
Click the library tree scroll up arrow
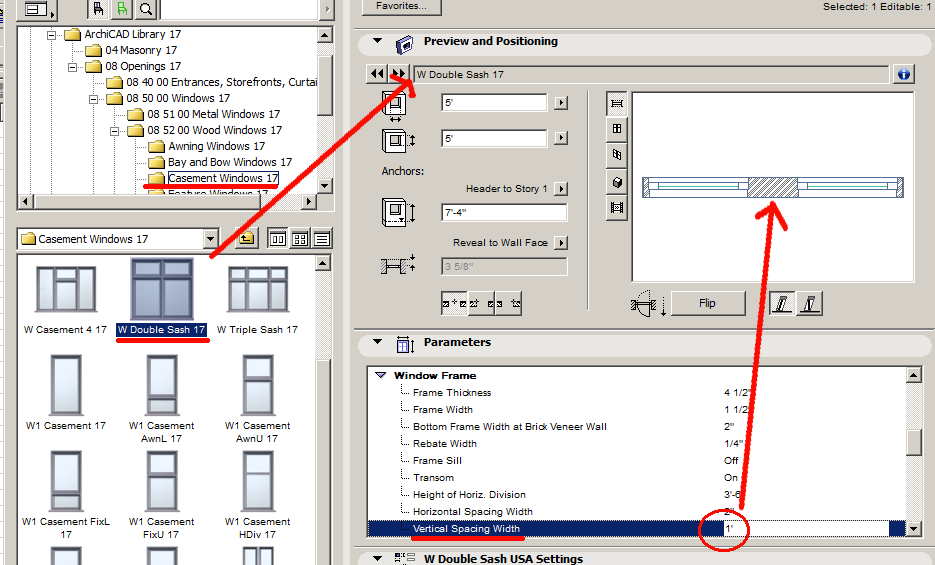tap(324, 35)
